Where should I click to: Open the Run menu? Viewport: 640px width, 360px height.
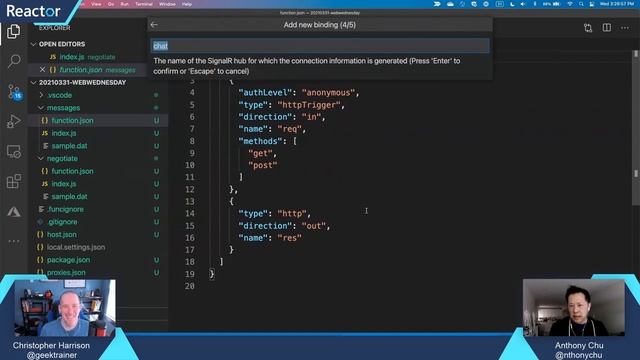pos(124,4)
